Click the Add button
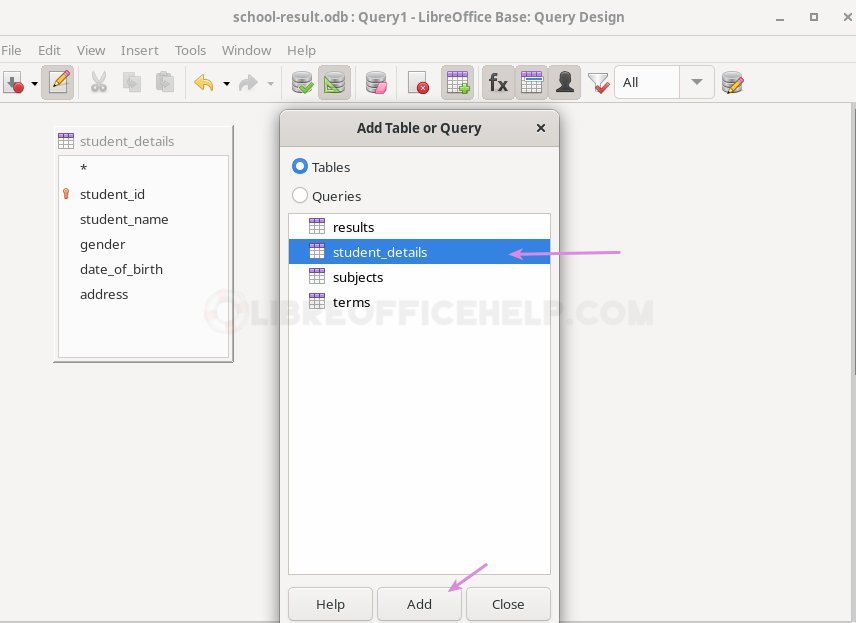This screenshot has height=623, width=856. 419,604
